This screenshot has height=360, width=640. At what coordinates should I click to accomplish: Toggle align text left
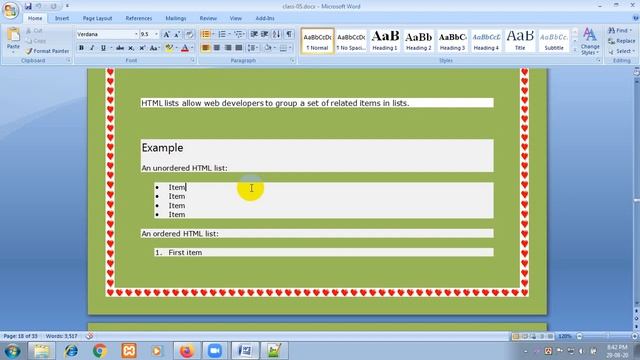click(x=206, y=48)
